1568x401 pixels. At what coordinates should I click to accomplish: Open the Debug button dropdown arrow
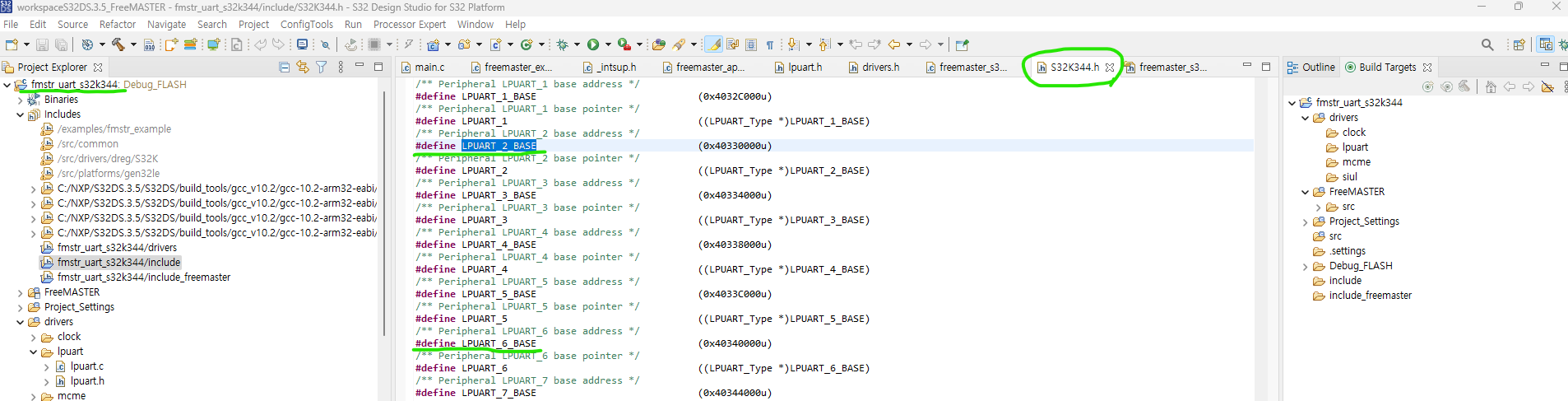[x=577, y=44]
